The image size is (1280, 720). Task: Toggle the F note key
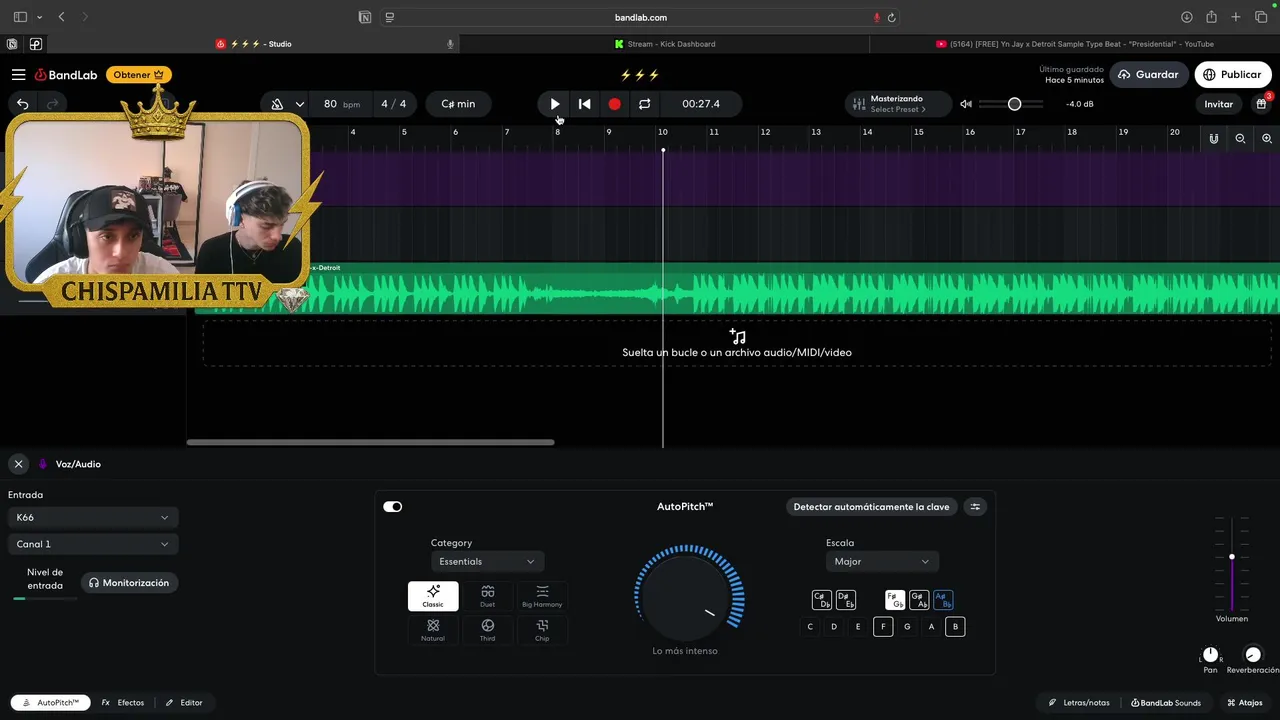pyautogui.click(x=882, y=627)
